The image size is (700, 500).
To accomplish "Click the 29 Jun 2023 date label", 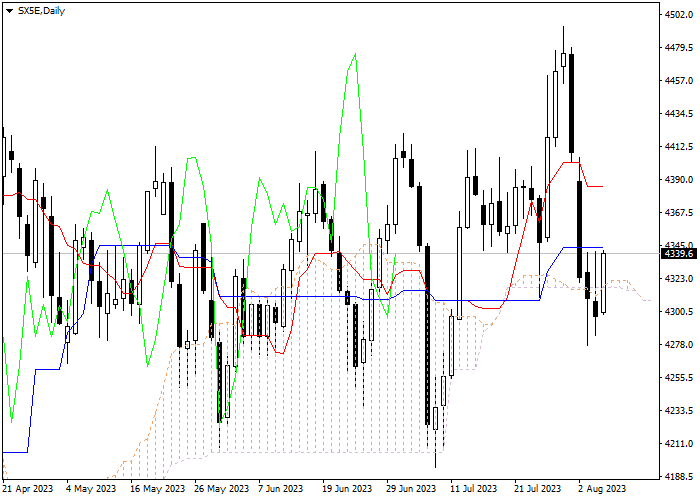I will pos(413,488).
